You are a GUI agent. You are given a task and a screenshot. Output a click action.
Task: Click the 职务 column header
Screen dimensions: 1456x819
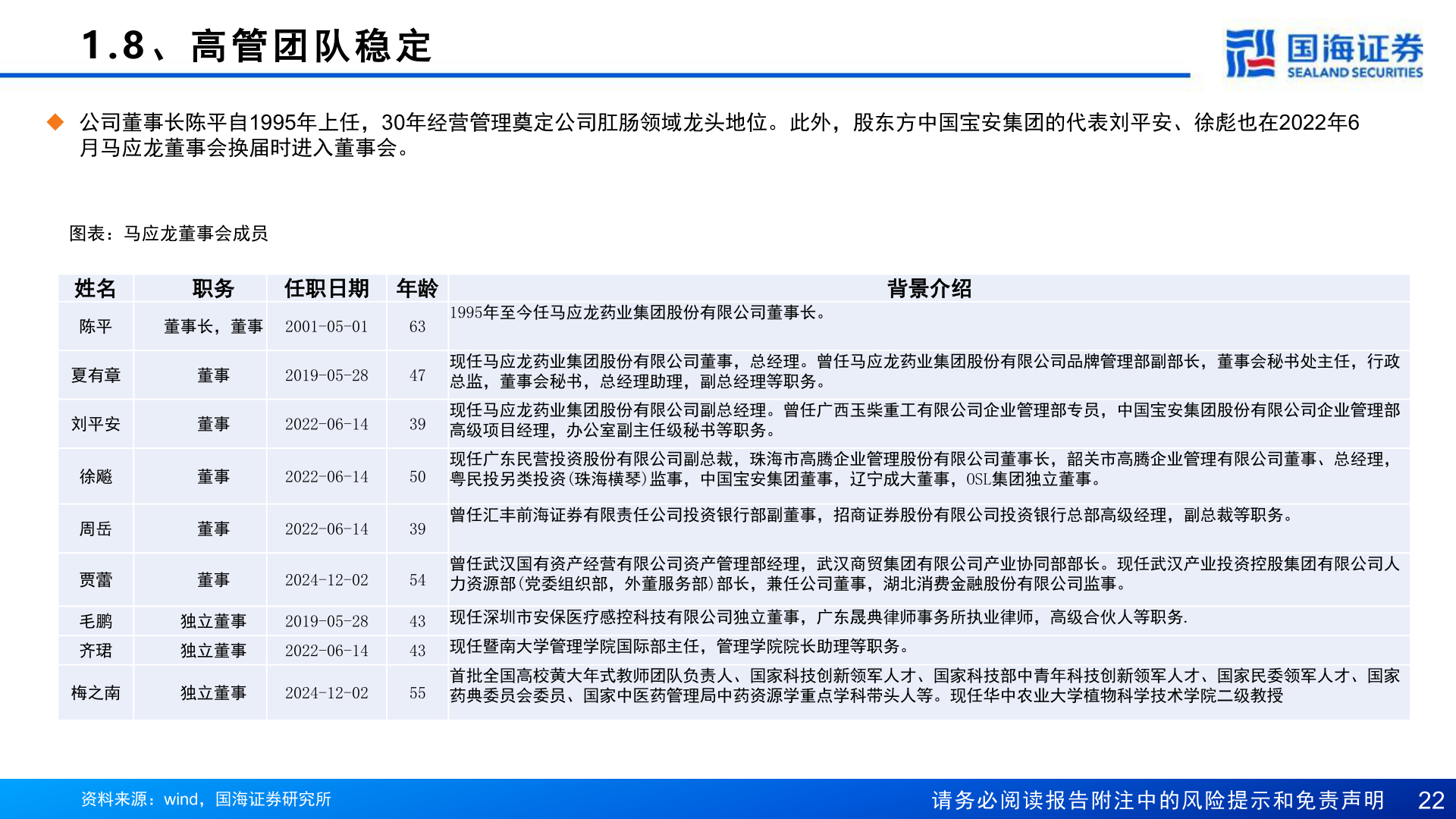[x=213, y=288]
